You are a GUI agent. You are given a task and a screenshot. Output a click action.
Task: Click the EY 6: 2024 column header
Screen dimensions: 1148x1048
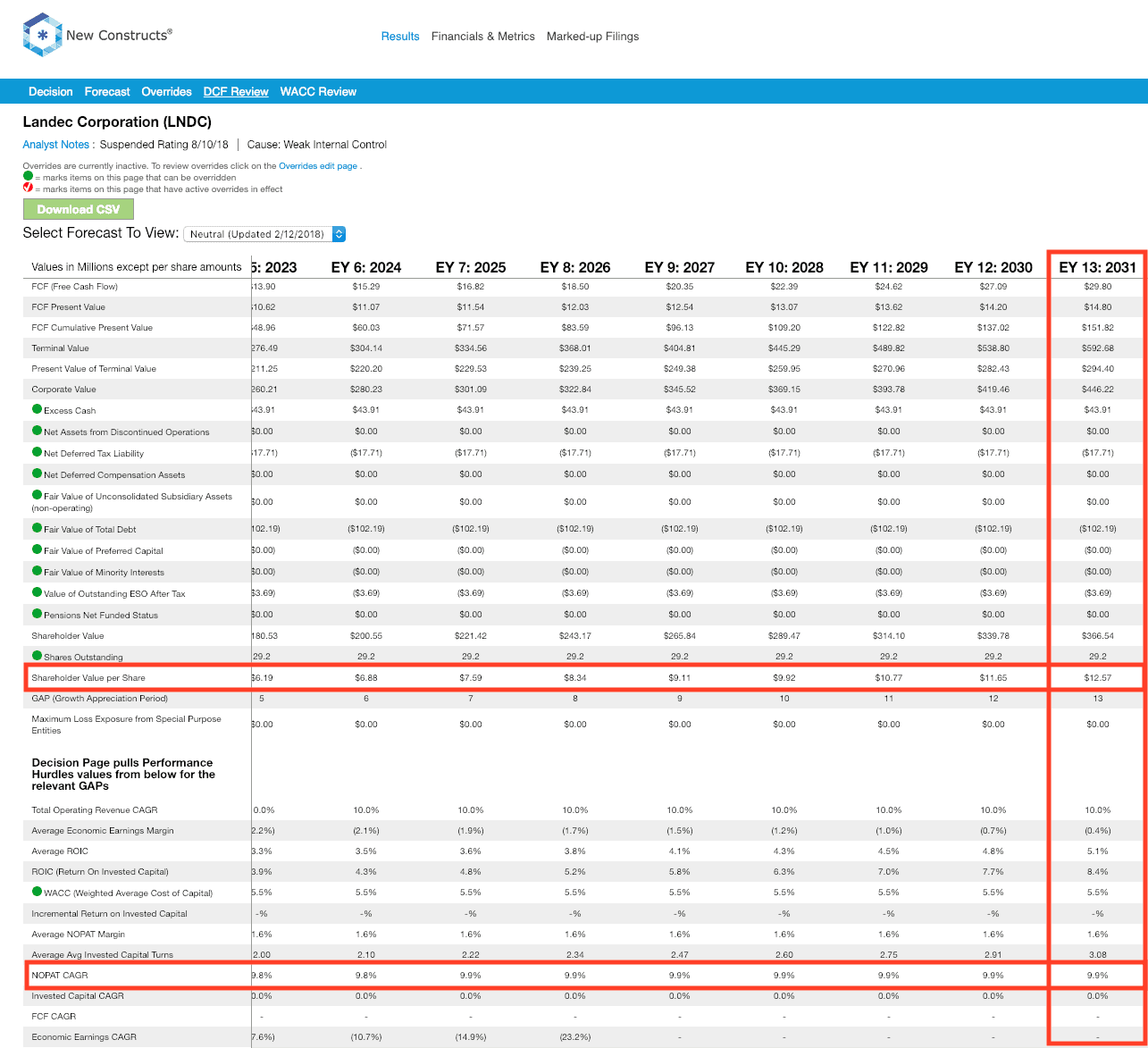[x=366, y=267]
